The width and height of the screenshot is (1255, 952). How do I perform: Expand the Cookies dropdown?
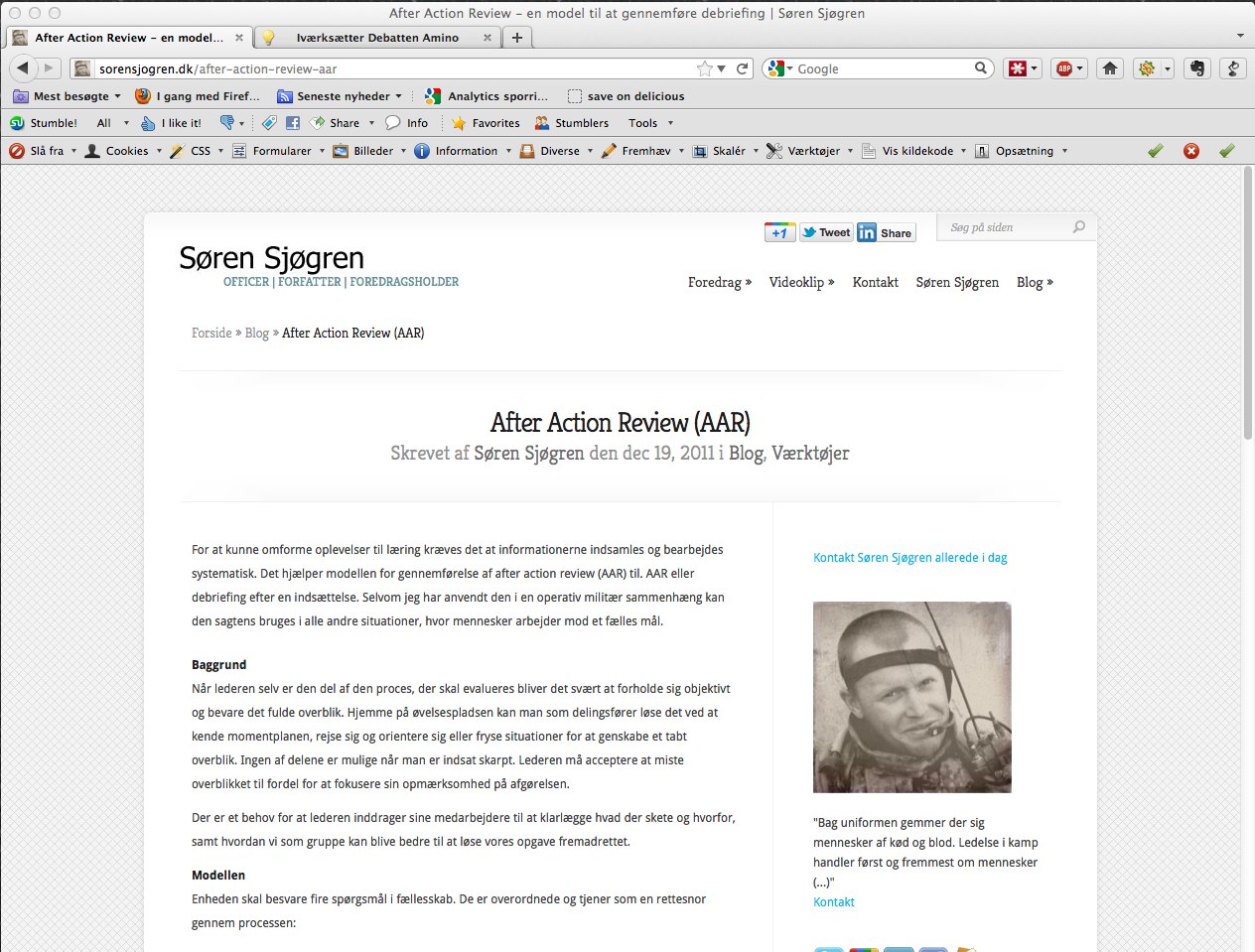tap(124, 151)
